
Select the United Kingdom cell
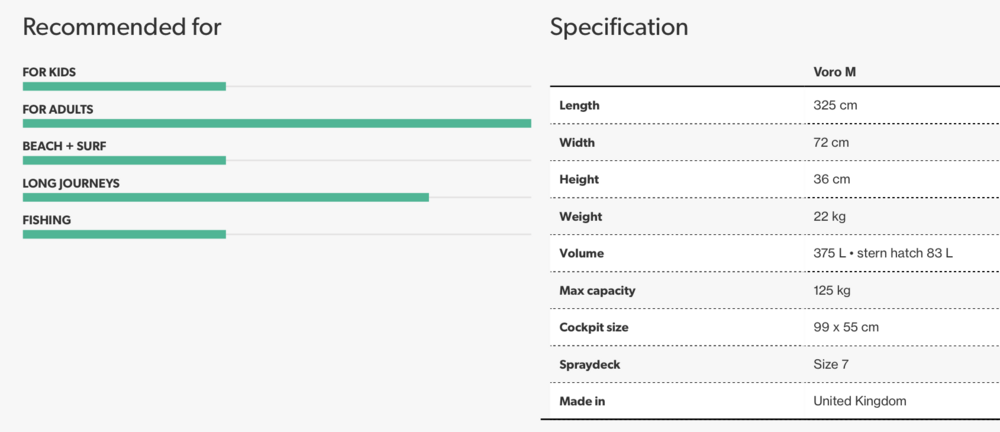click(860, 401)
